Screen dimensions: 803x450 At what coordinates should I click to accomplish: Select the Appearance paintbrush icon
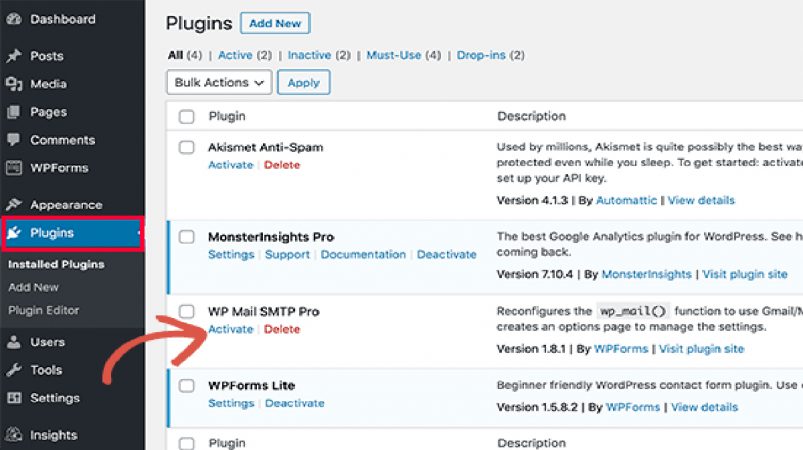[x=14, y=205]
